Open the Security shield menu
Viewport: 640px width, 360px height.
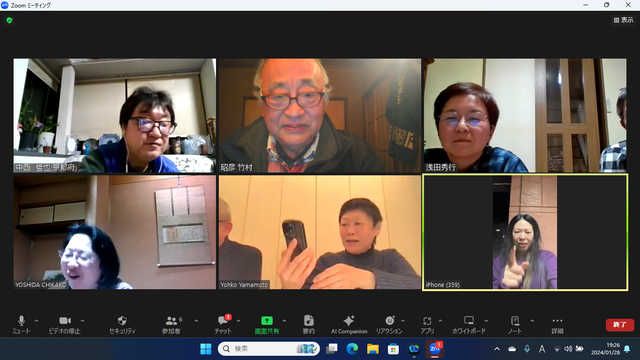122,325
